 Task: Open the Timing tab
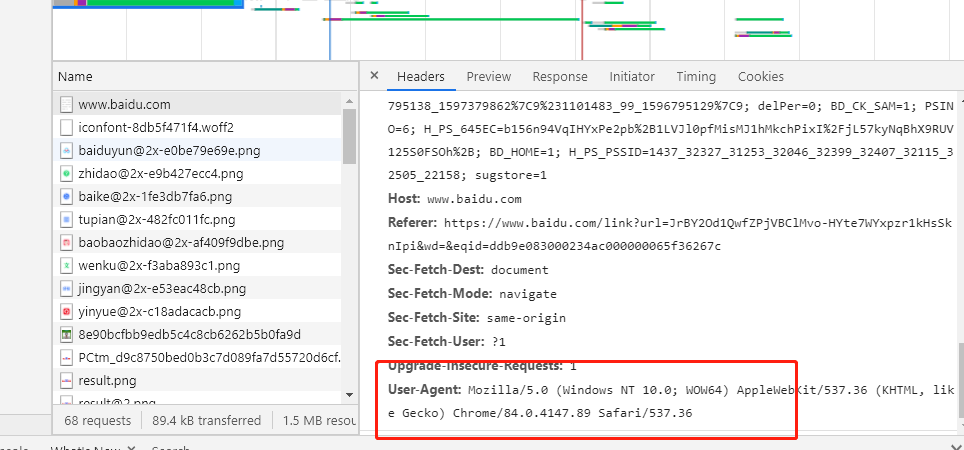[x=696, y=77]
